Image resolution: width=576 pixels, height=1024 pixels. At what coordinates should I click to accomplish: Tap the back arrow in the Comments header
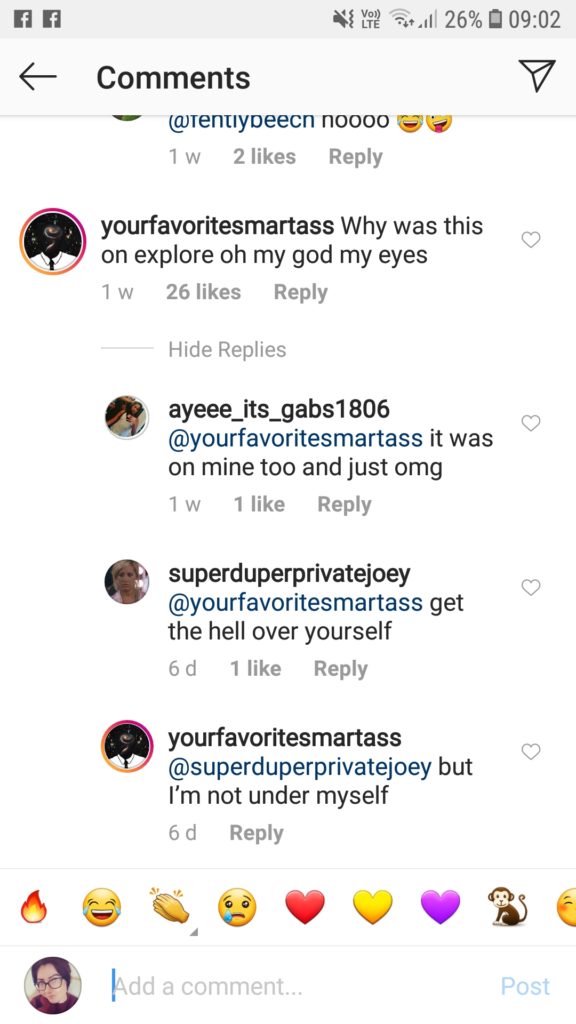tap(37, 77)
